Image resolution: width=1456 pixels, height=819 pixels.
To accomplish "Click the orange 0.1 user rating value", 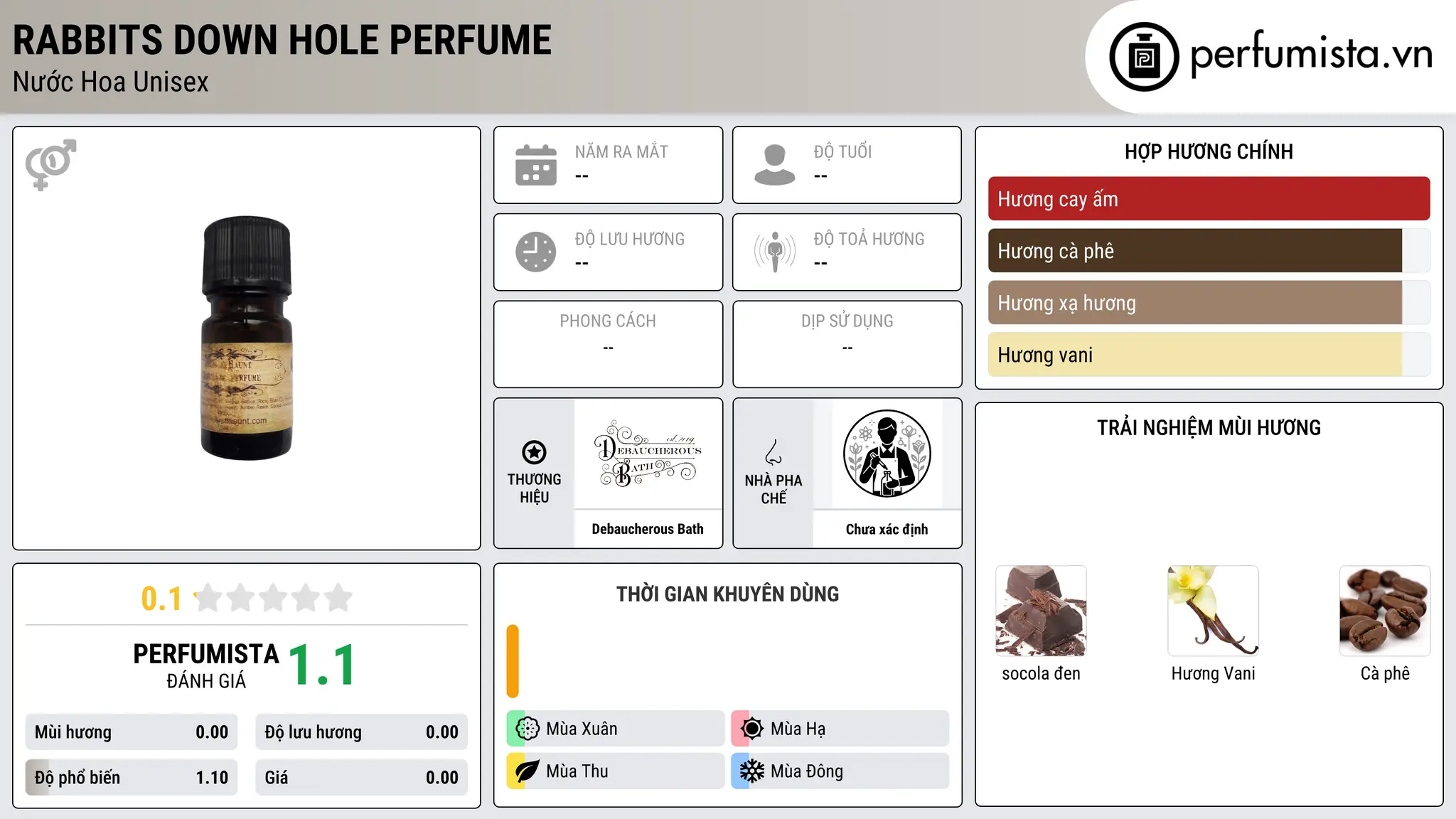I will (x=161, y=599).
